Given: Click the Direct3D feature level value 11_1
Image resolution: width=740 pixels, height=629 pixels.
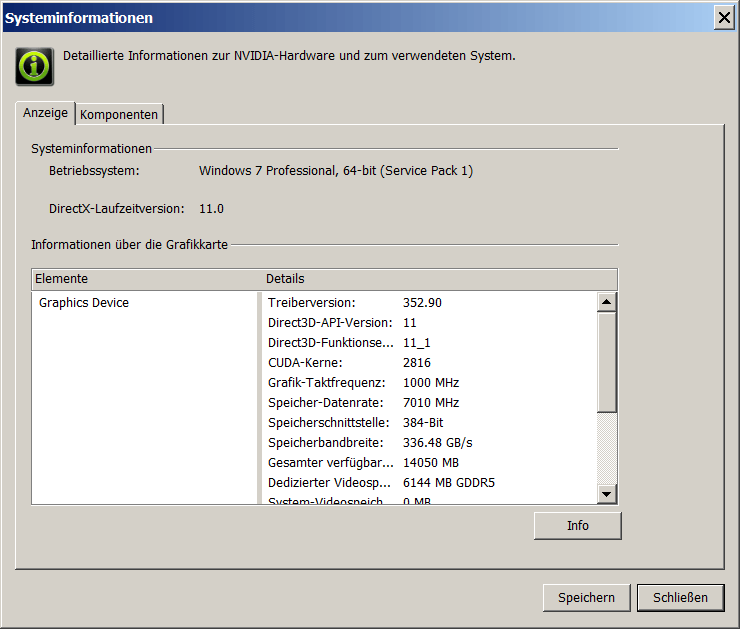Looking at the screenshot, I should 417,343.
